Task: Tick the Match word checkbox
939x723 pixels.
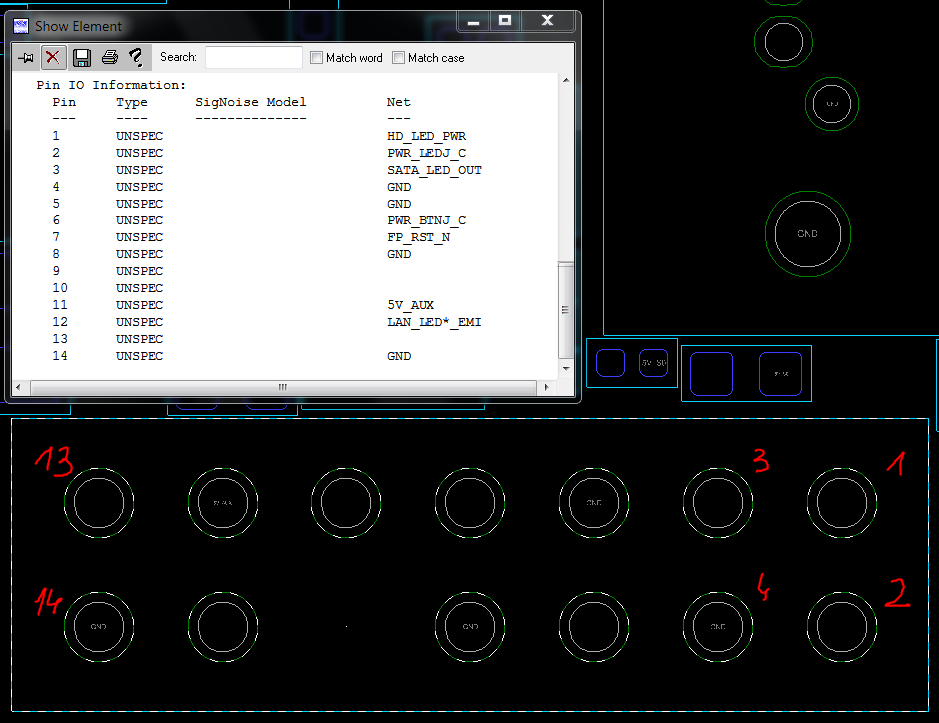Action: [x=316, y=58]
